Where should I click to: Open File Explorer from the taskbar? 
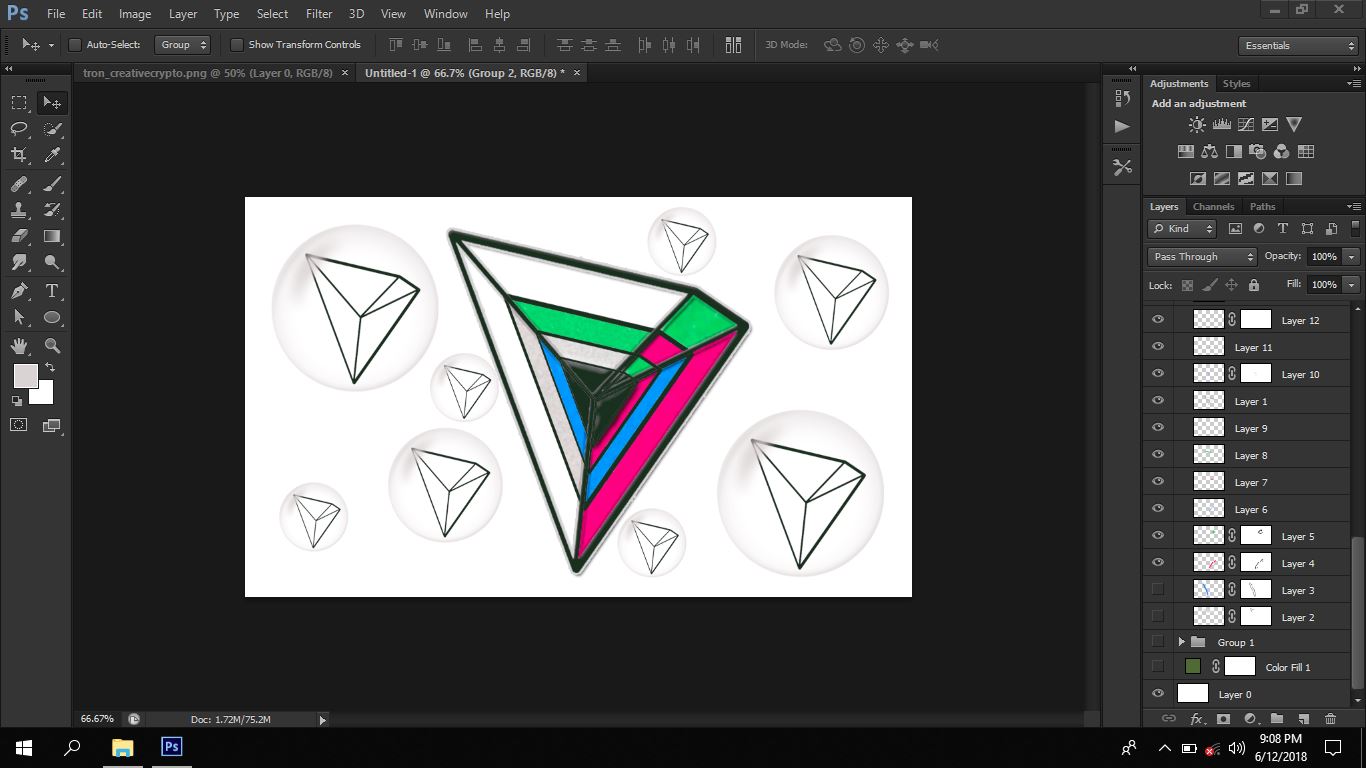pyautogui.click(x=122, y=747)
